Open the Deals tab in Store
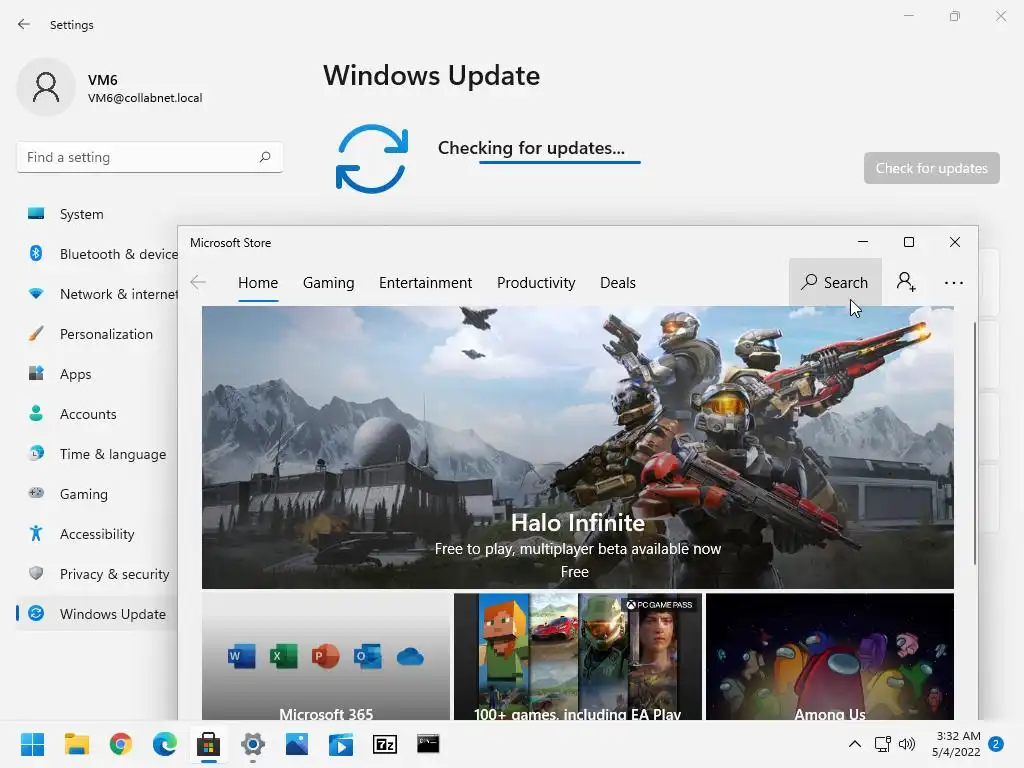Screen dimensions: 1024x768 618,283
